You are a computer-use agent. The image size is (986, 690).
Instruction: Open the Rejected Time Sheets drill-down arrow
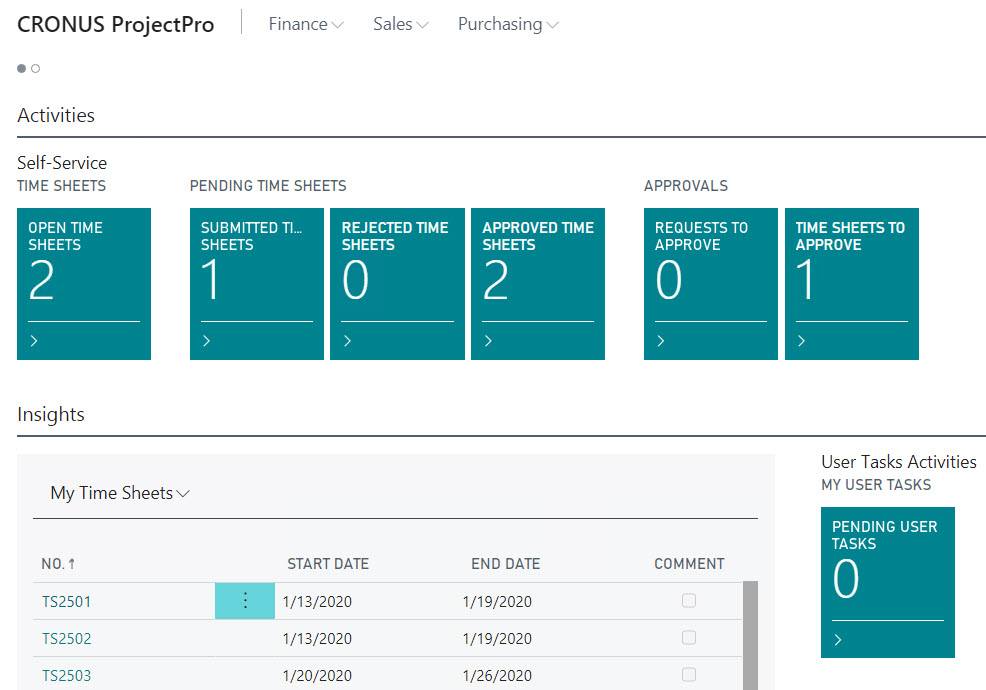pyautogui.click(x=347, y=340)
